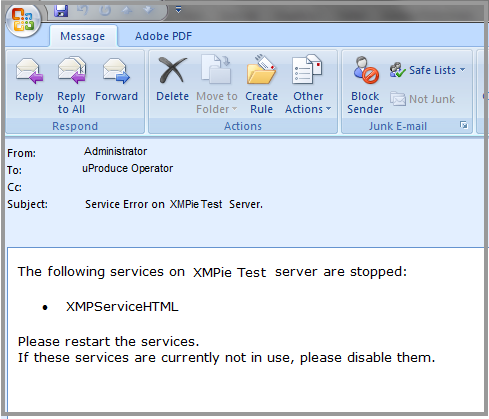Viewport: 489px width, 419px height.
Task: Save message using floppy disk icon
Action: (x=61, y=10)
